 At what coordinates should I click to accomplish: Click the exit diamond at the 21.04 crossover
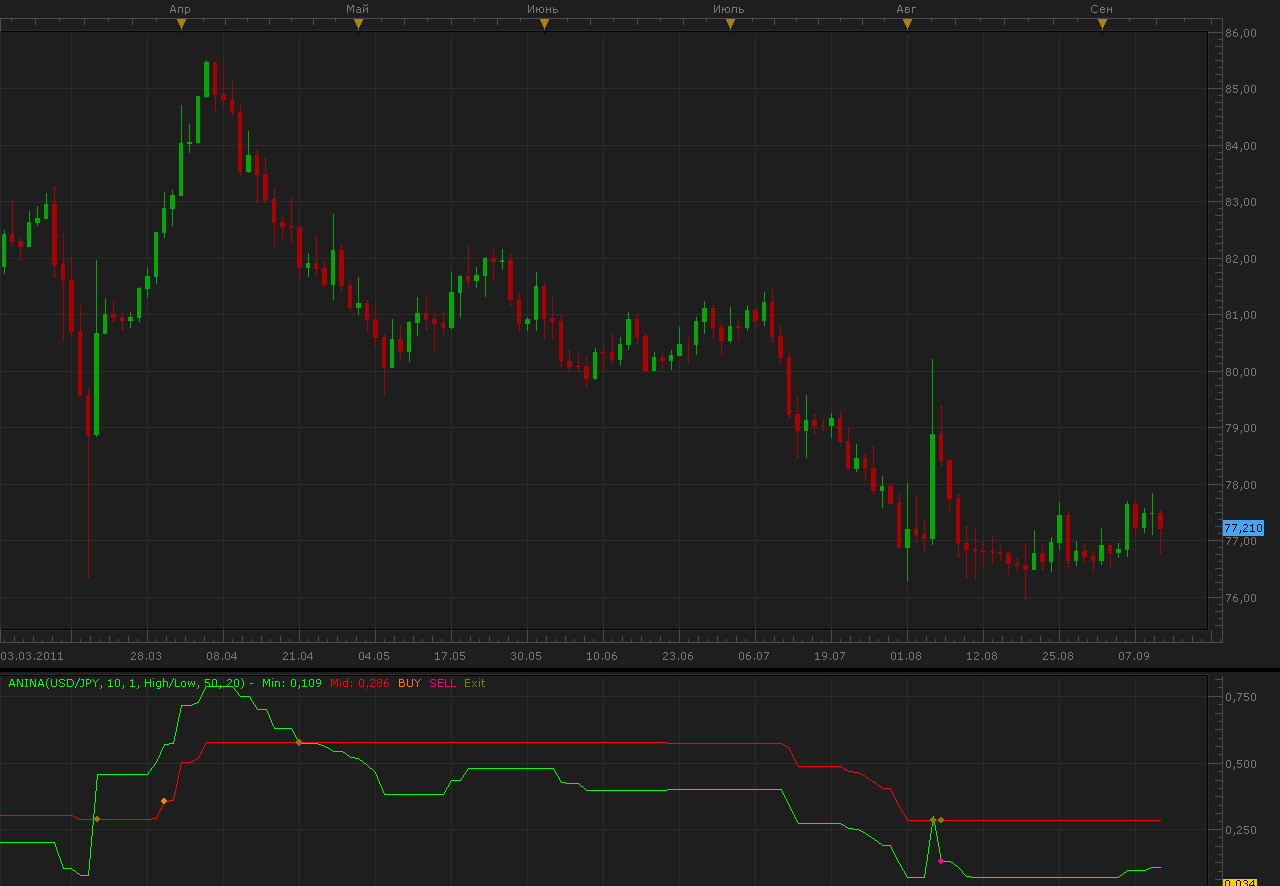click(x=299, y=742)
